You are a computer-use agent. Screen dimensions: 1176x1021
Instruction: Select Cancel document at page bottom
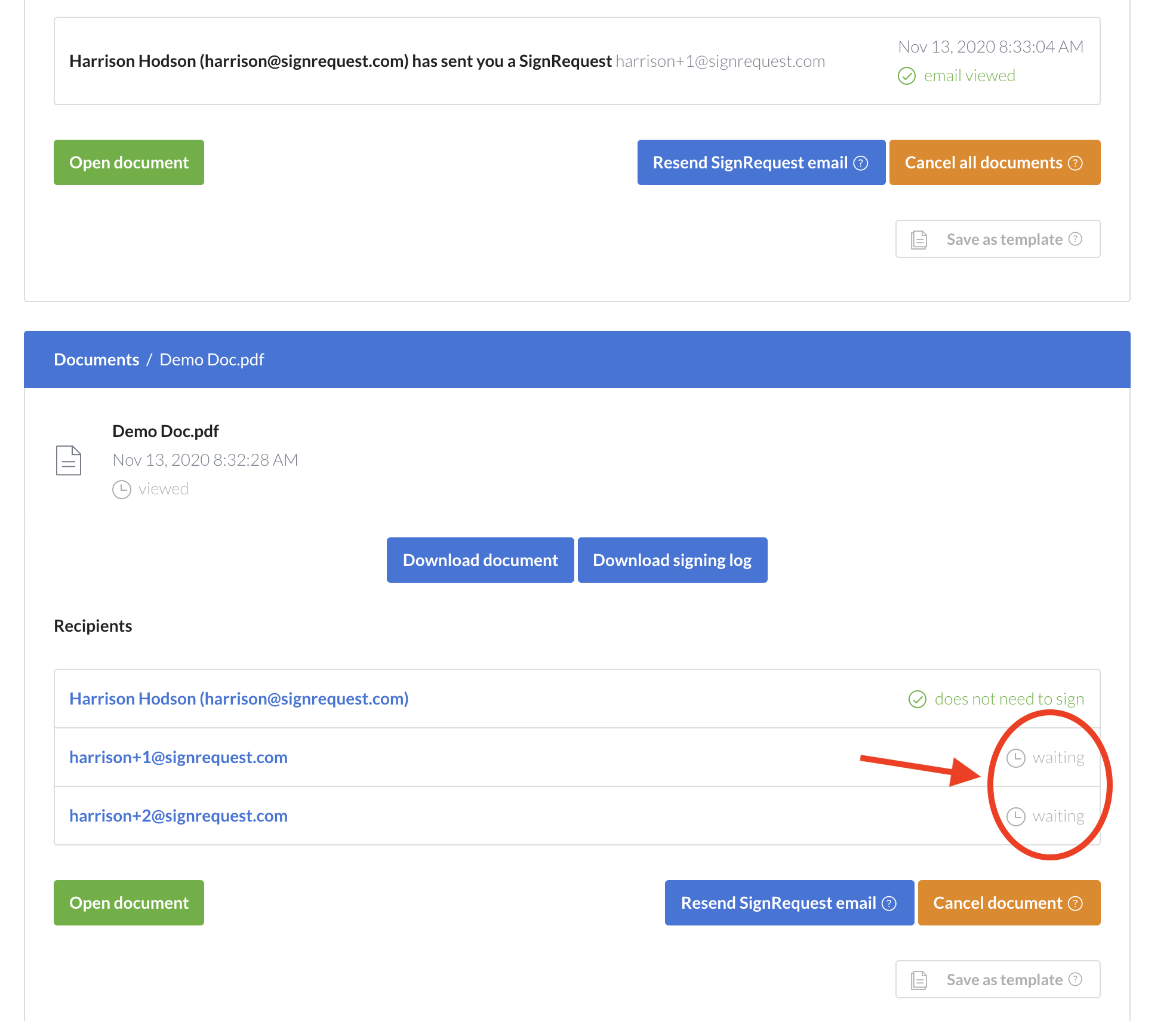pos(1008,902)
